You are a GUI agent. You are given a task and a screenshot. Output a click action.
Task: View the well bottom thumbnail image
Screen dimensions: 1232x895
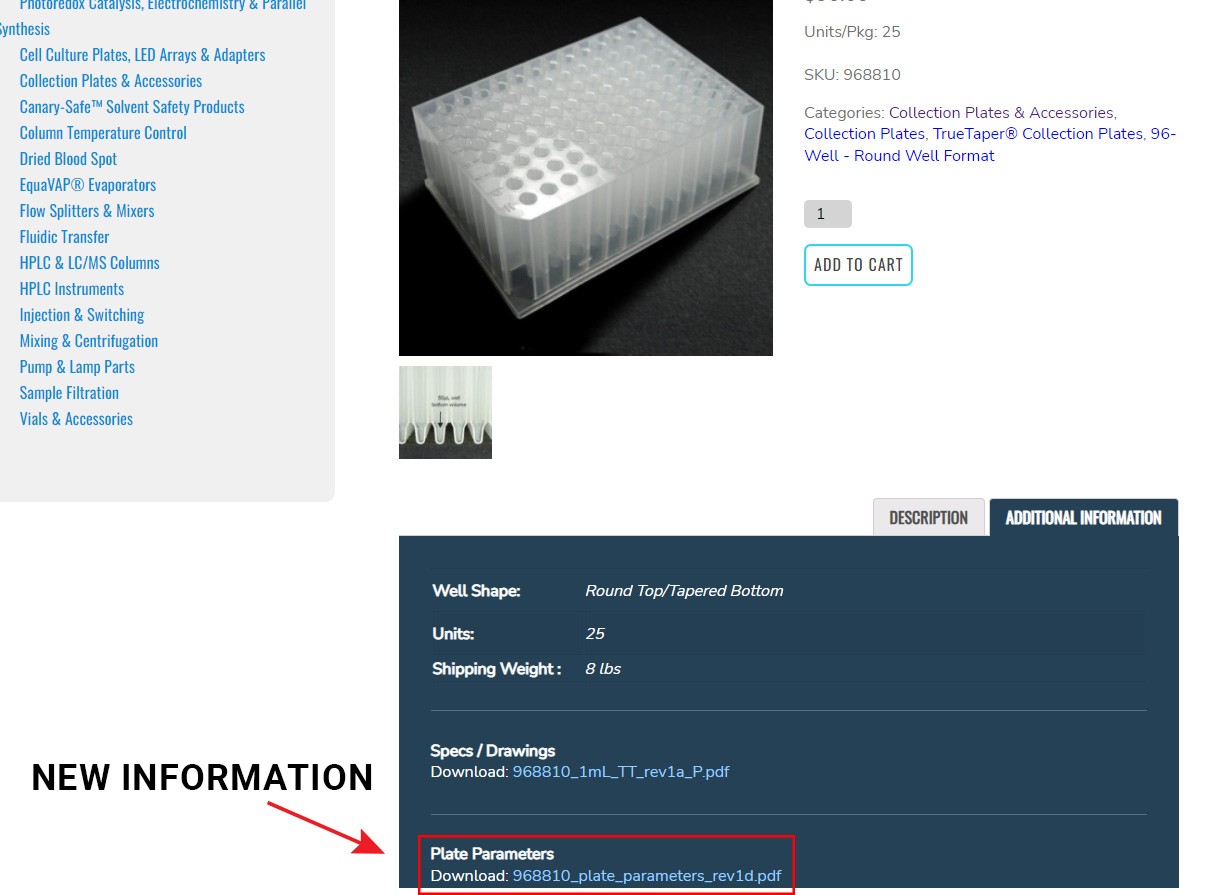[x=445, y=412]
